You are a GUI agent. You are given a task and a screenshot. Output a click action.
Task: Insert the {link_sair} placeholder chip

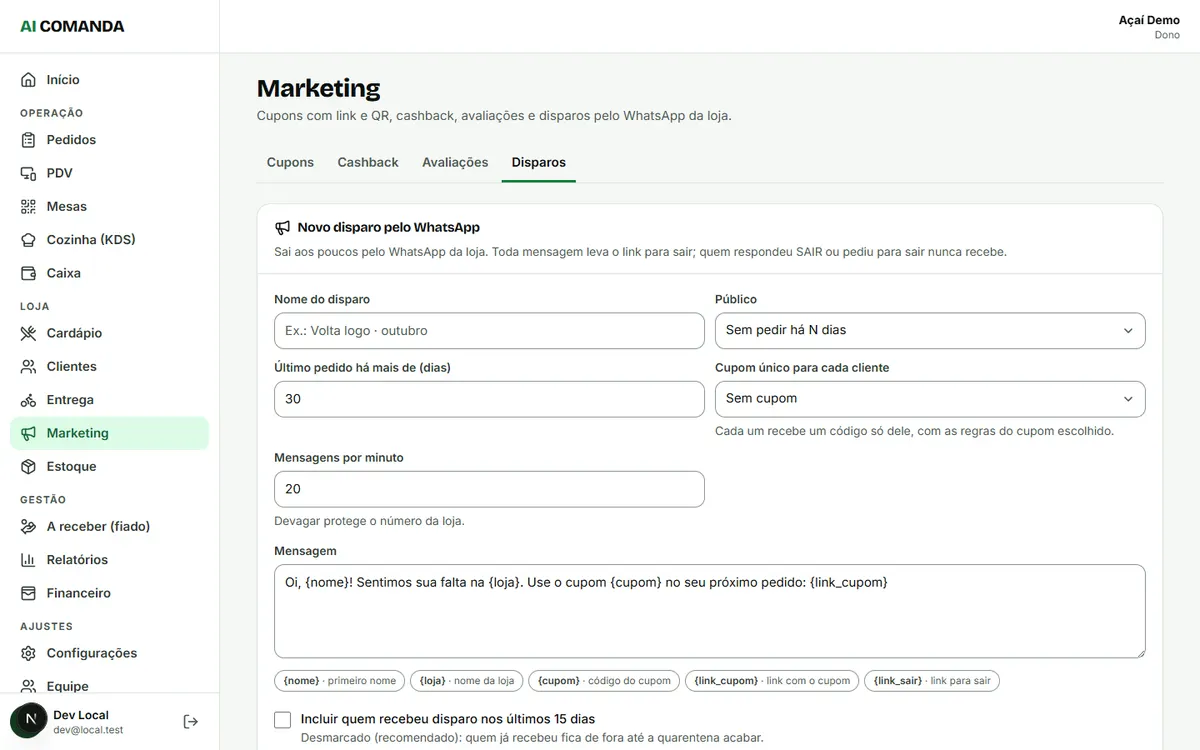click(x=932, y=681)
